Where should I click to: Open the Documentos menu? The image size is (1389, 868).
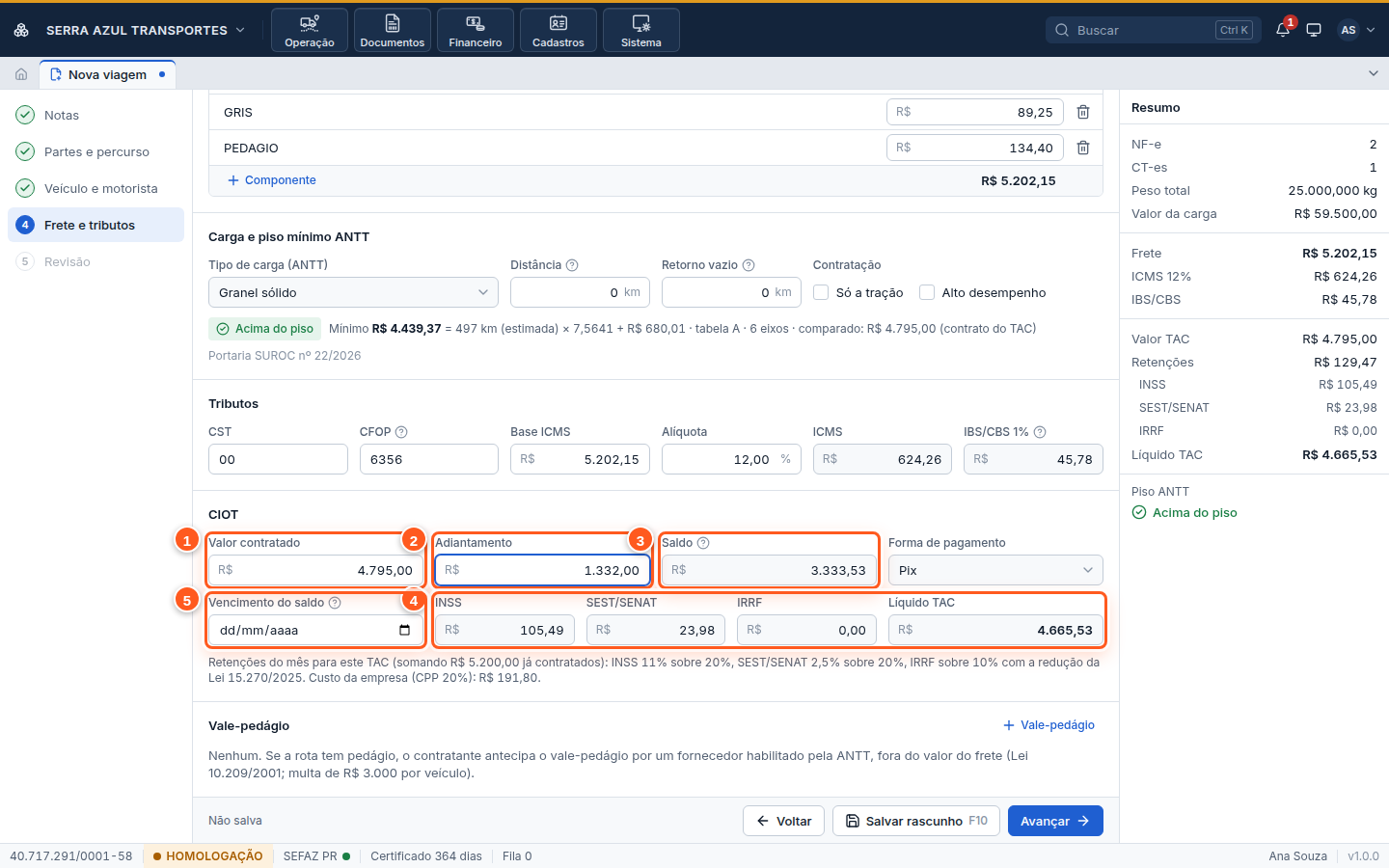[x=393, y=30]
